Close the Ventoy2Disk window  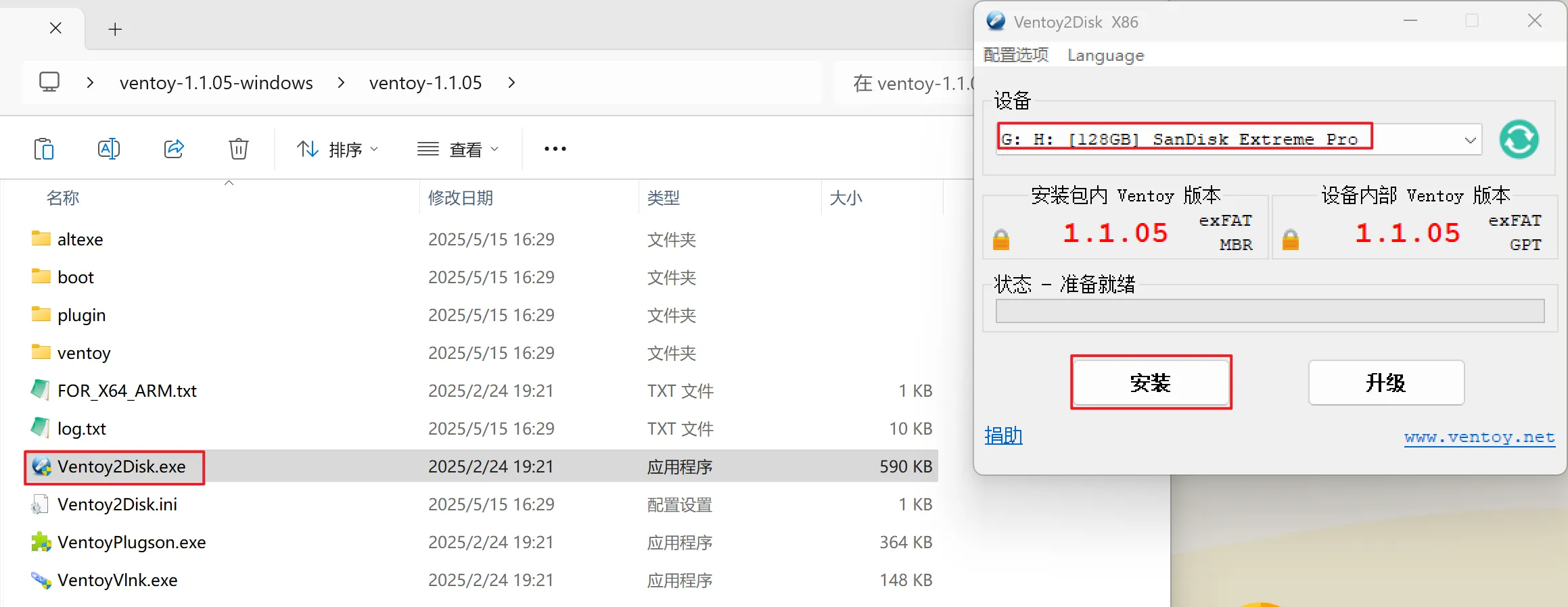coord(1535,21)
